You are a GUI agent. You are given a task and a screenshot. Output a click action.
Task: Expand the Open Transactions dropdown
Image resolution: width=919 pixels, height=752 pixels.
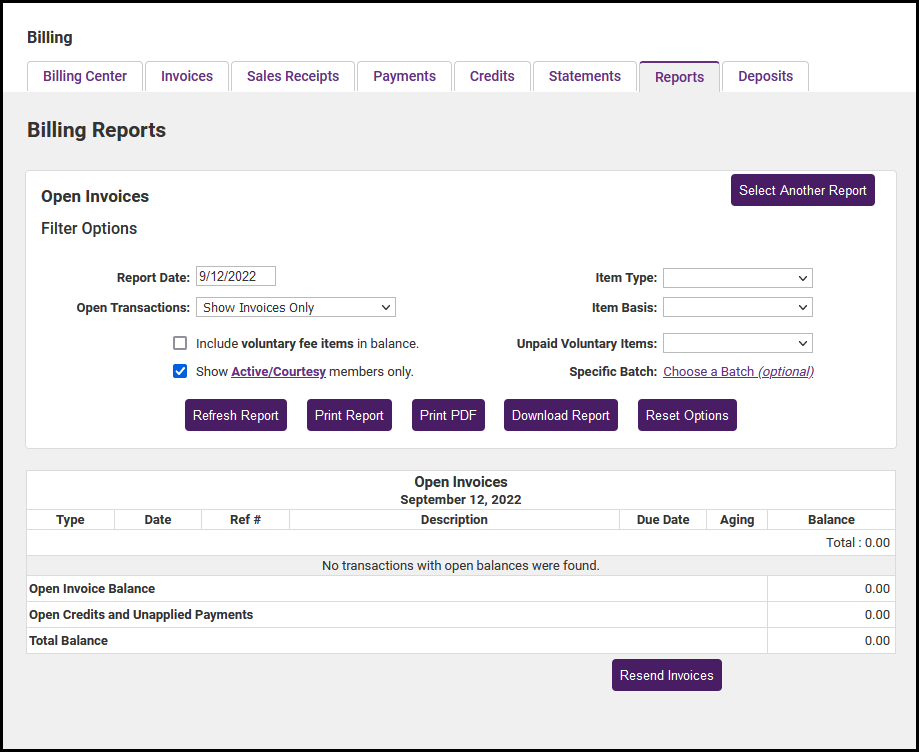point(296,308)
